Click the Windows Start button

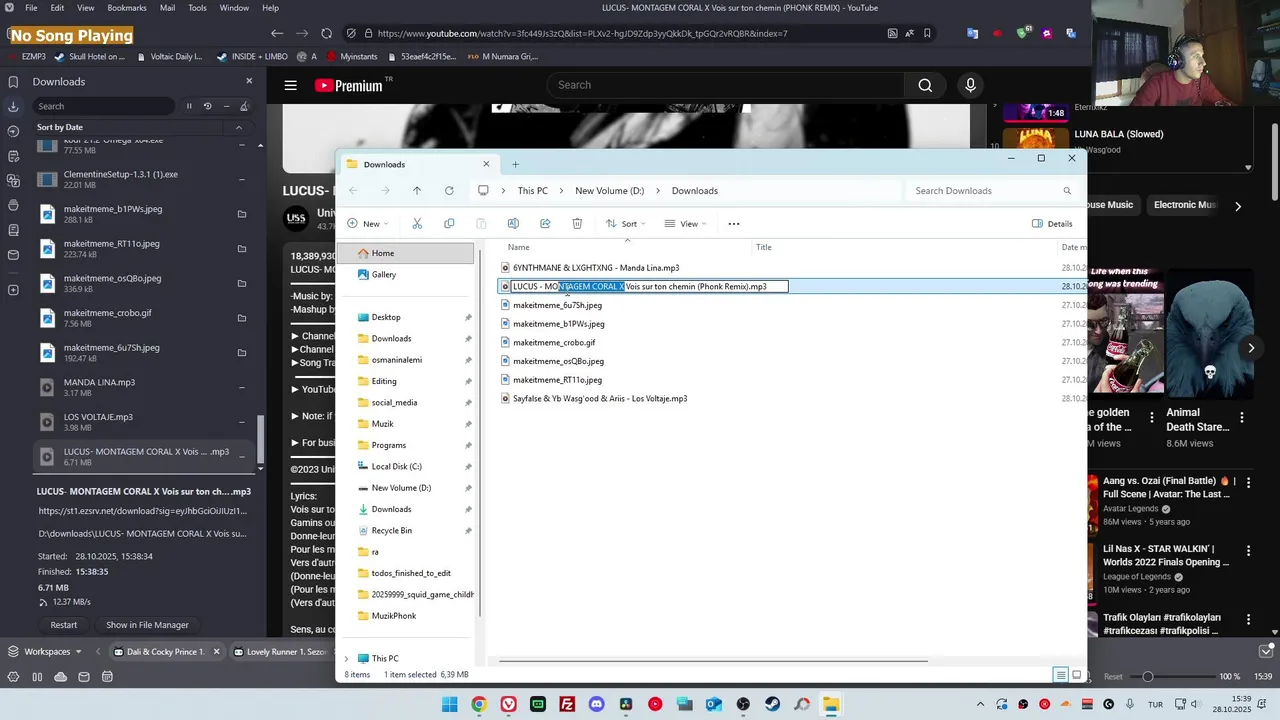click(450, 704)
